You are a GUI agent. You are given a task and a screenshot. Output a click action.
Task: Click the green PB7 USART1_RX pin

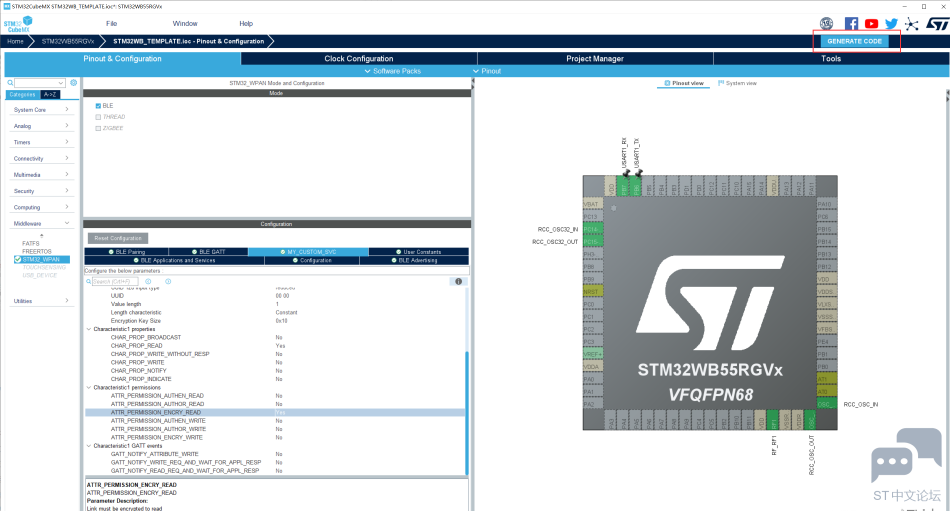pos(624,186)
